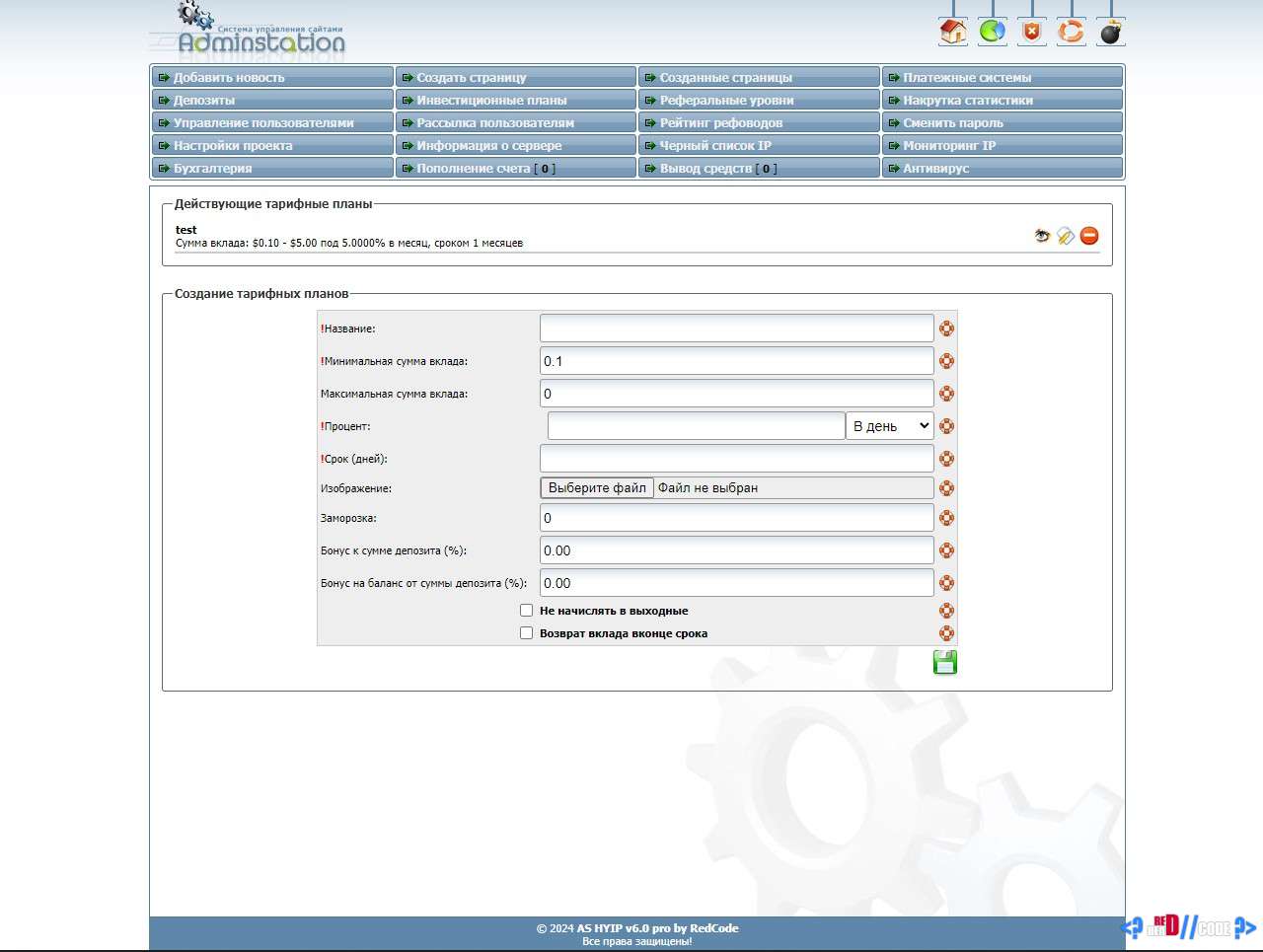Click the test plan name text
The height and width of the screenshot is (952, 1263).
(186, 230)
